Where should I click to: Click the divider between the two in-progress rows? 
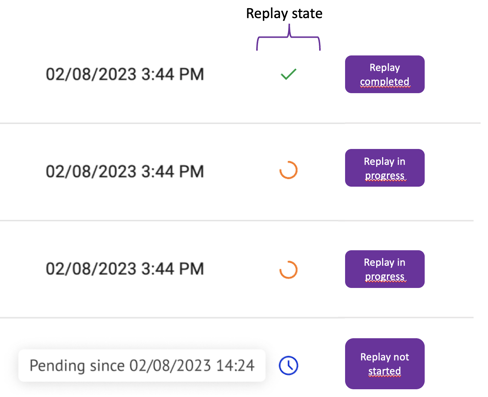(x=237, y=220)
